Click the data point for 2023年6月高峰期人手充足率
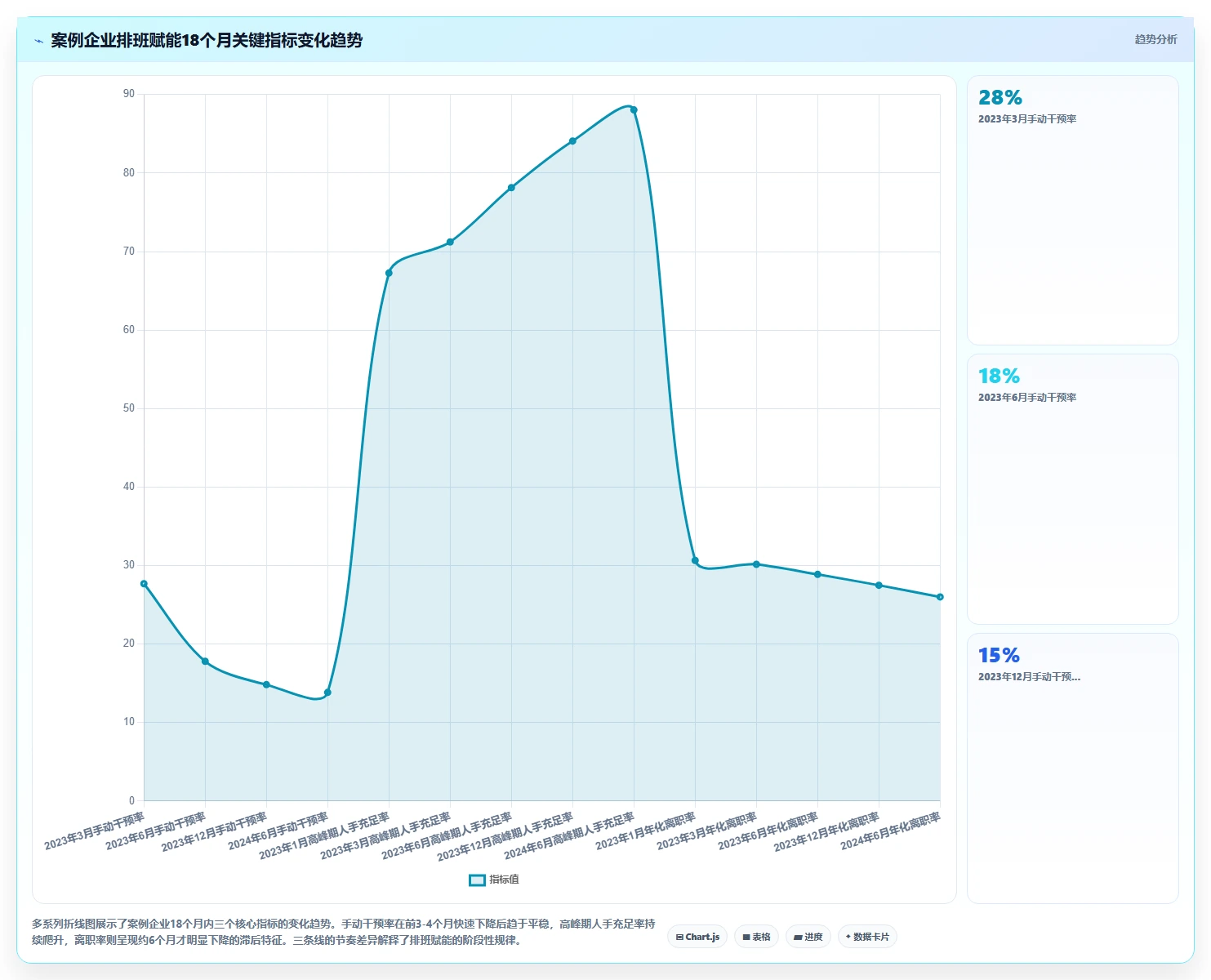This screenshot has width=1211, height=980. coord(511,188)
